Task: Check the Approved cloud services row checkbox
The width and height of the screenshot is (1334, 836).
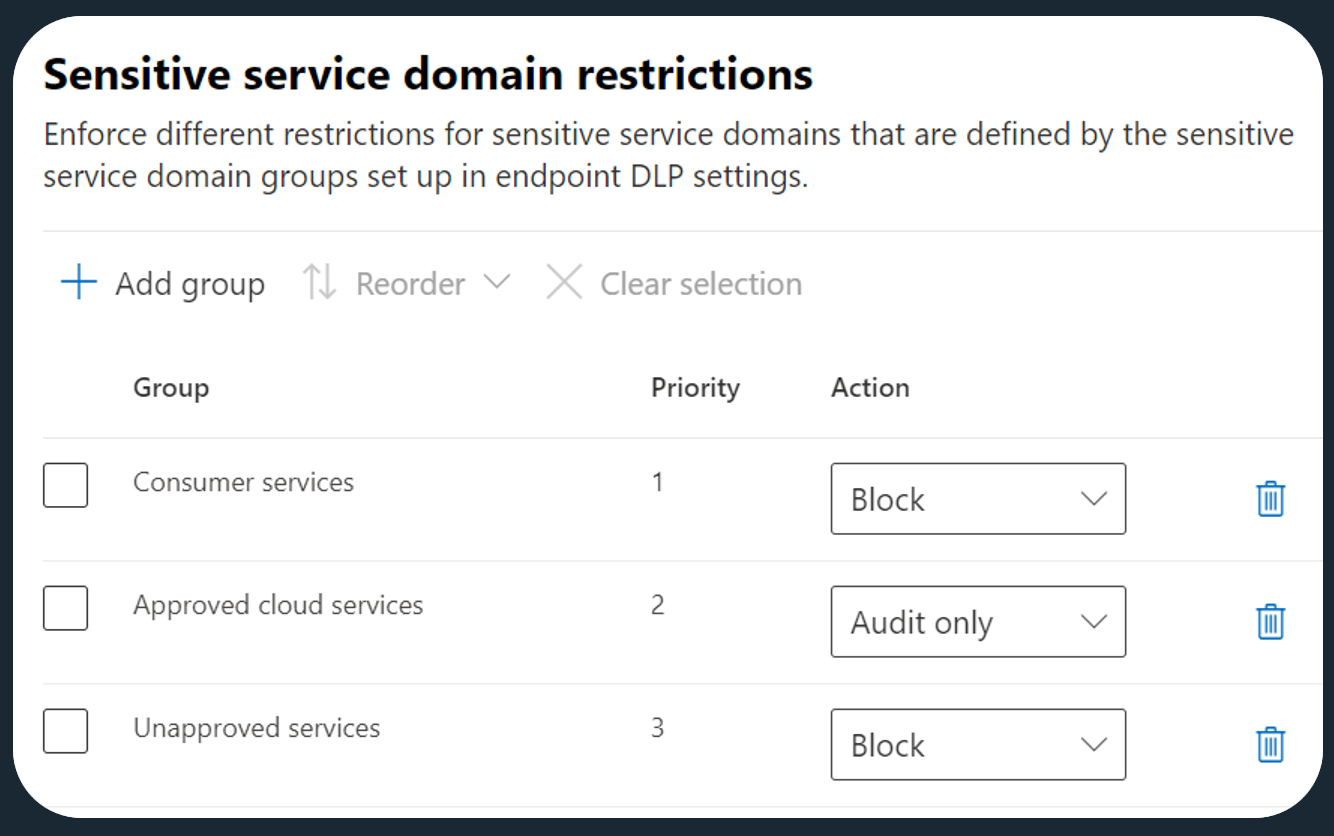Action: (65, 608)
